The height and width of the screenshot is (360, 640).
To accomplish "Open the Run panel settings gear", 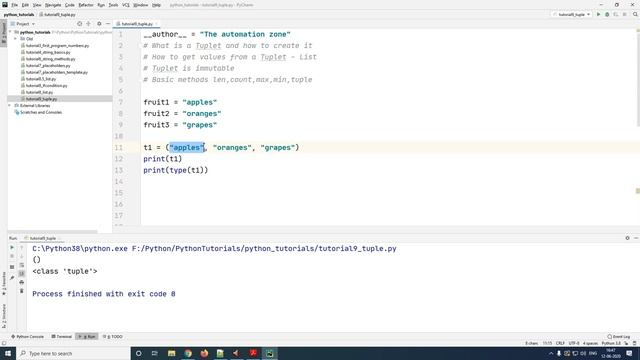I will pyautogui.click(x=627, y=238).
